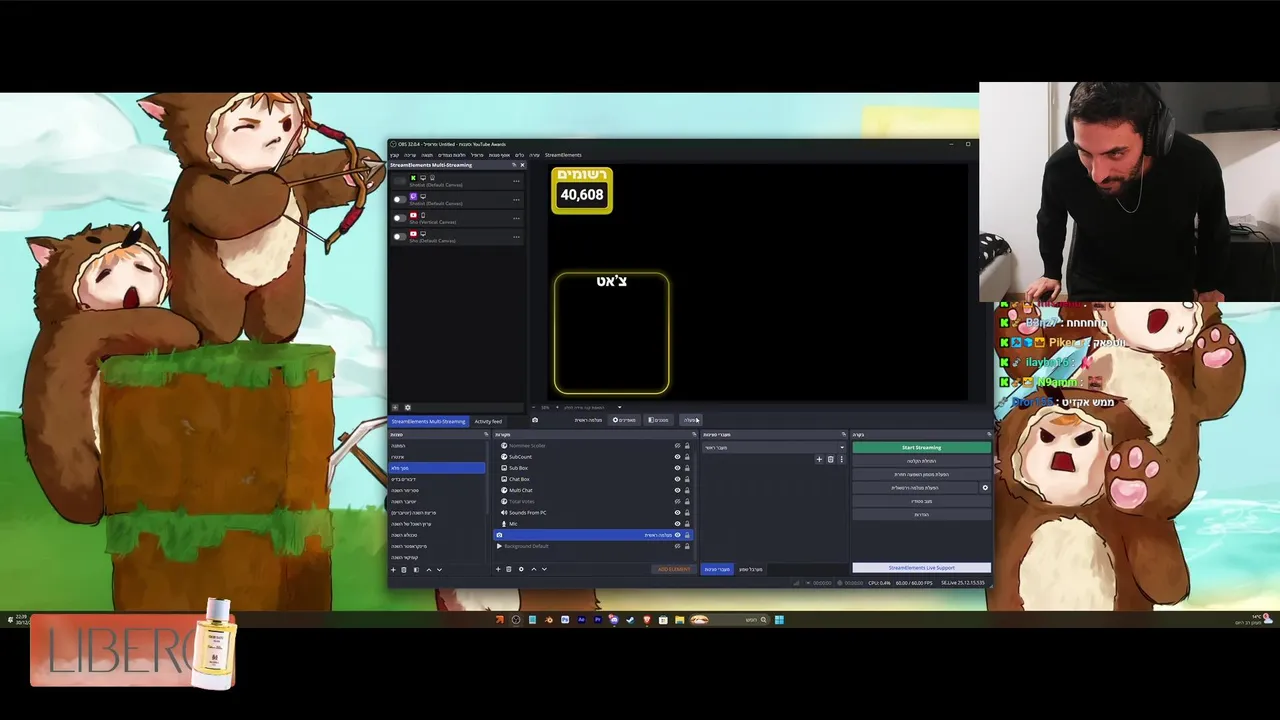
Task: Add a new source with plus icon
Action: [x=498, y=569]
